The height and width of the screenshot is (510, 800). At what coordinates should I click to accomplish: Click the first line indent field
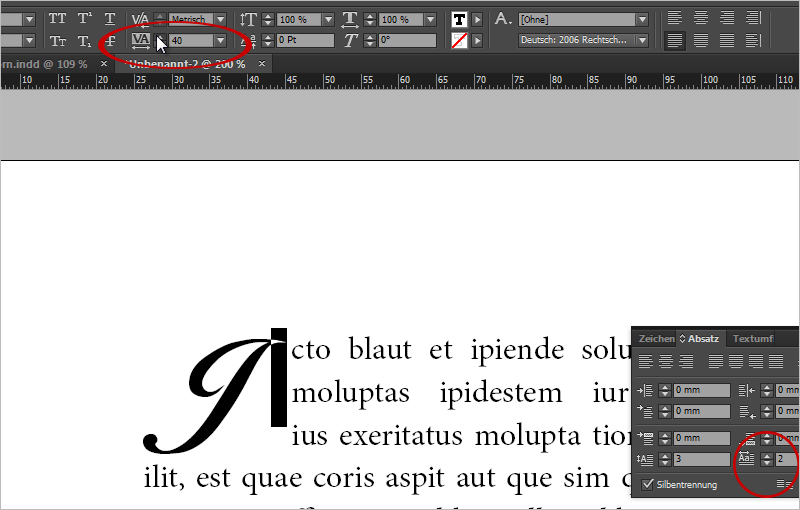(x=702, y=411)
